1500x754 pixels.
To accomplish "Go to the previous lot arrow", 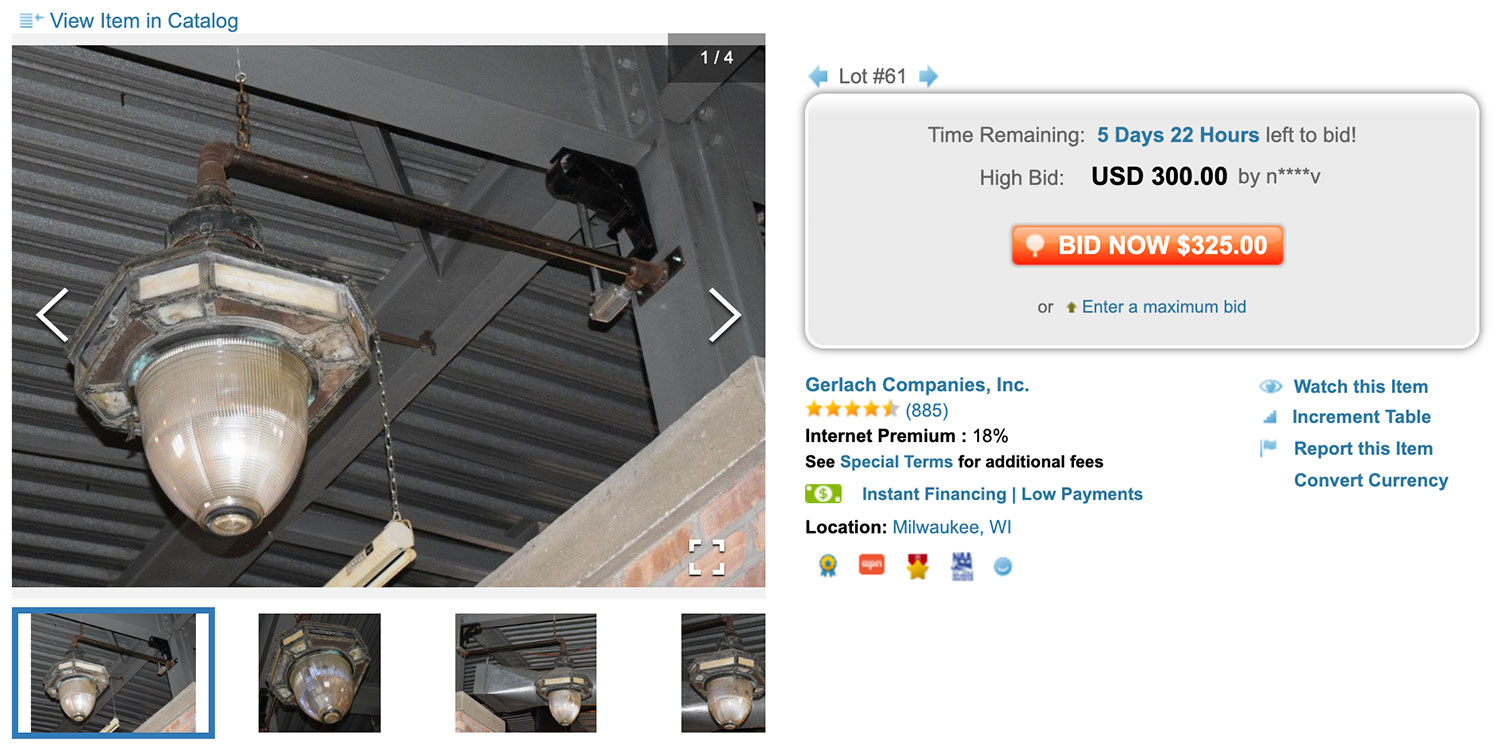I will (x=818, y=76).
